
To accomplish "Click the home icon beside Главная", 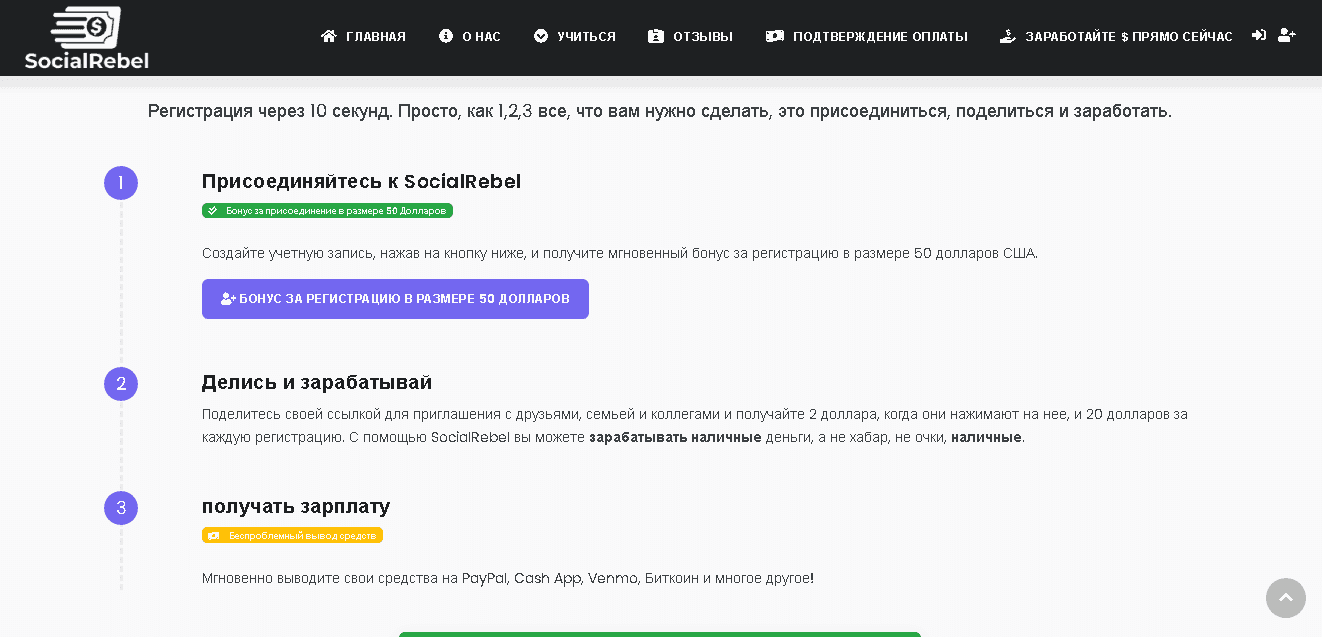I will click(x=328, y=36).
